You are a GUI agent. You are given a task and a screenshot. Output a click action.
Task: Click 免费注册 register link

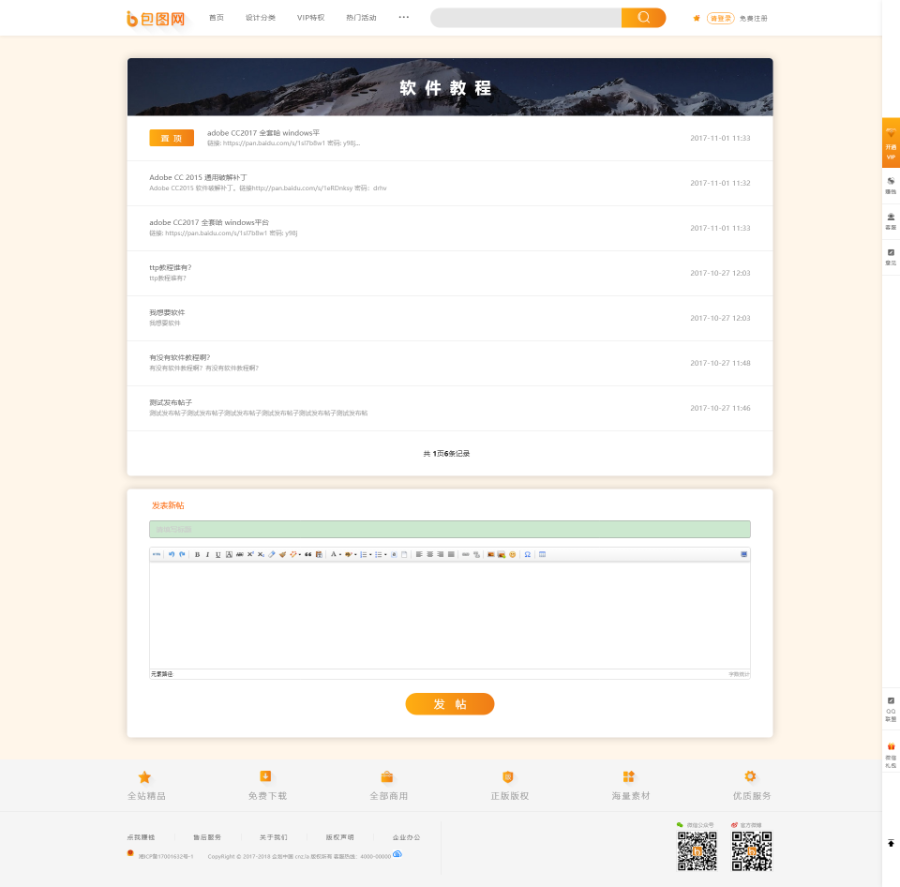tap(754, 18)
